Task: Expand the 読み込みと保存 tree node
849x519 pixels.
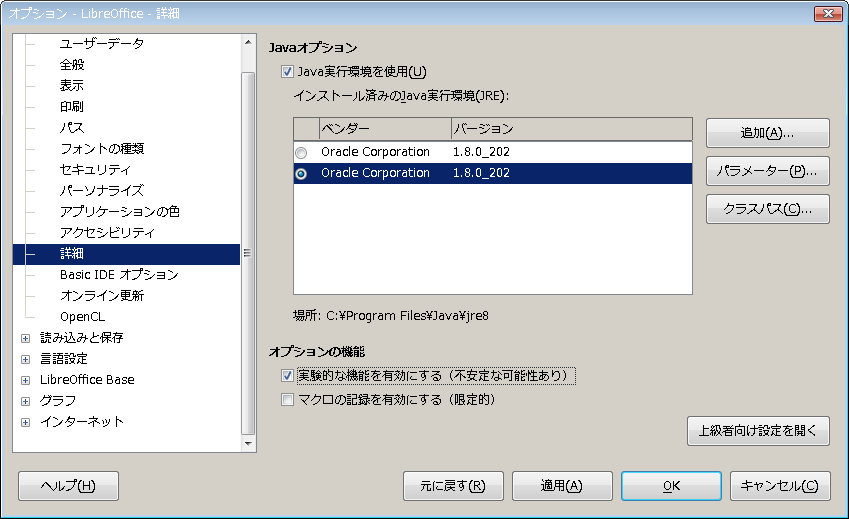Action: 25,338
